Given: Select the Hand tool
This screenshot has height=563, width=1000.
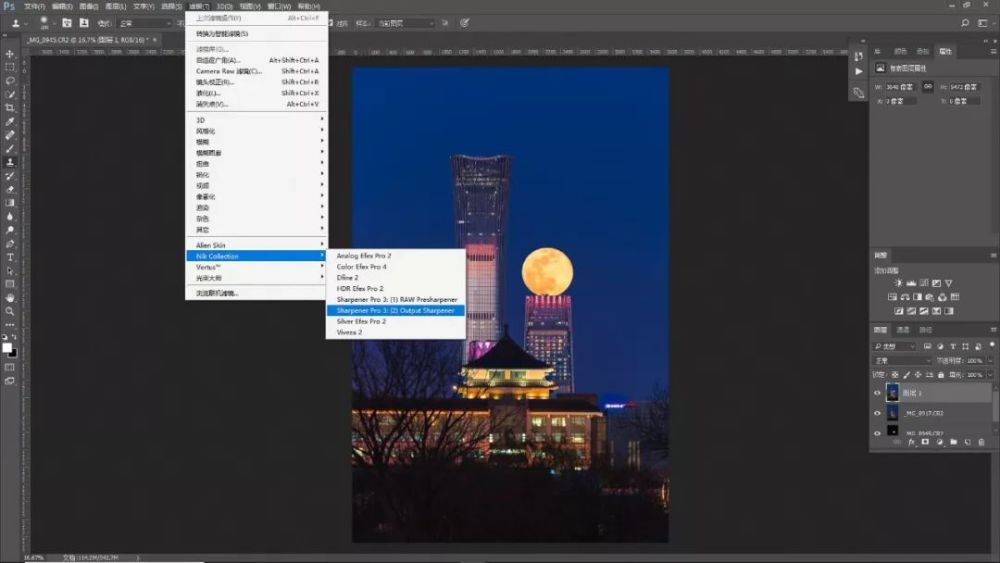Looking at the screenshot, I should (10, 297).
